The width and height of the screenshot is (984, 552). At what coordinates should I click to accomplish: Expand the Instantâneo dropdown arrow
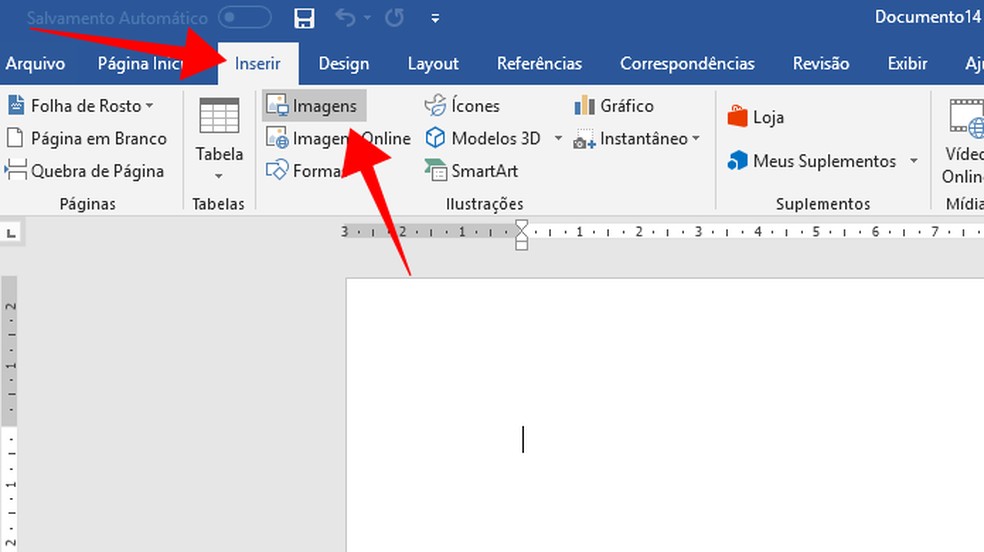click(696, 138)
